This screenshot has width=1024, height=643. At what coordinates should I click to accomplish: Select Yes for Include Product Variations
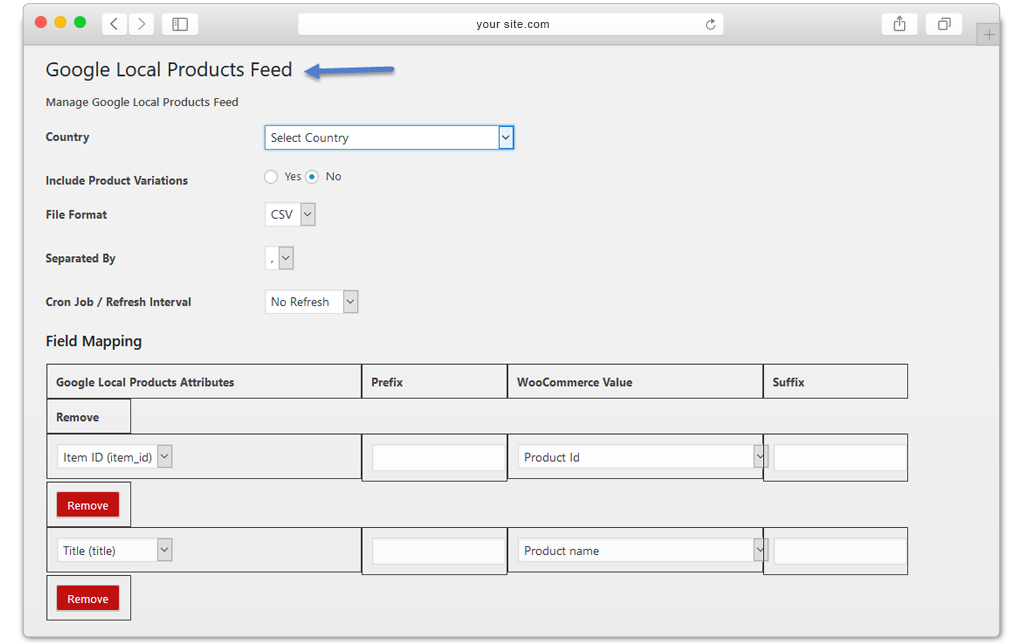[271, 177]
